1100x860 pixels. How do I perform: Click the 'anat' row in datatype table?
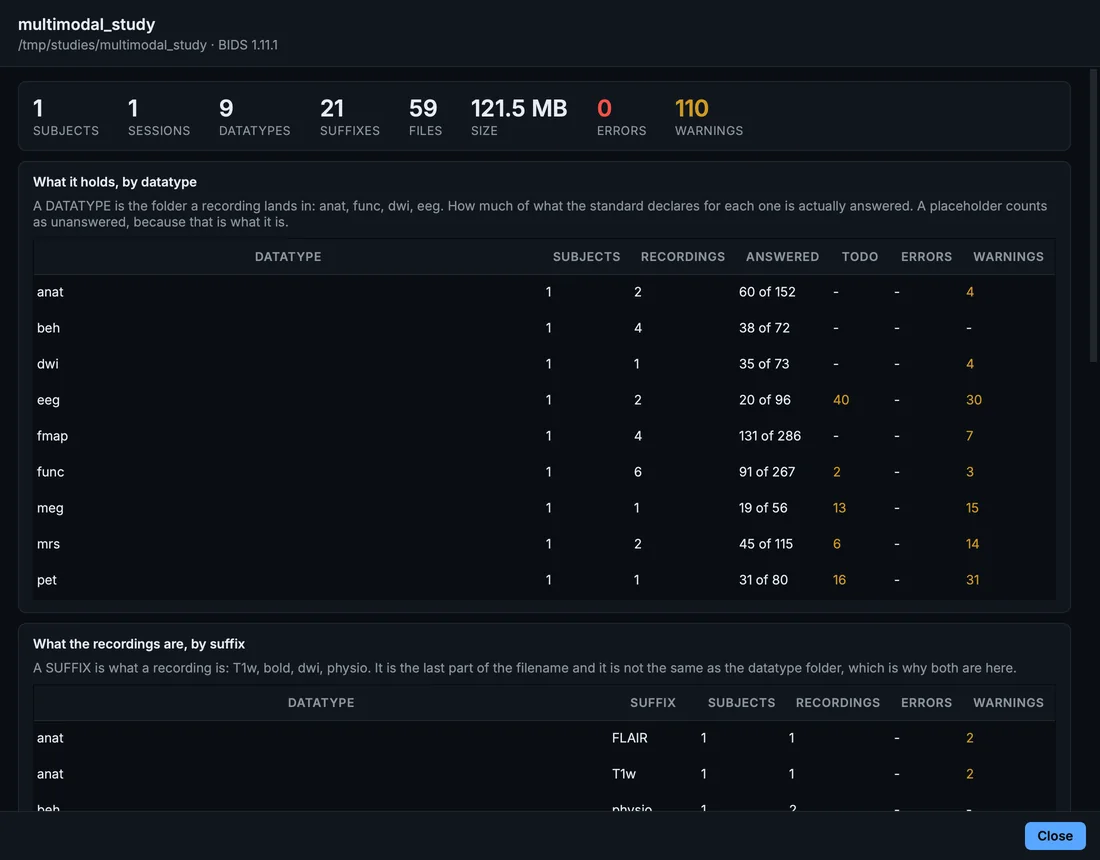tap(544, 292)
